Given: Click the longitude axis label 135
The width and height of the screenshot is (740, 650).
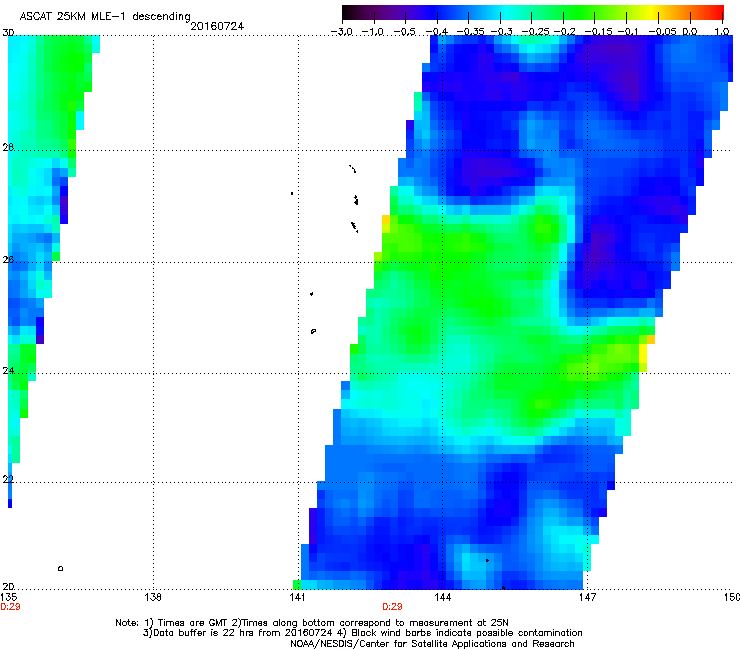Looking at the screenshot, I should [x=8, y=597].
